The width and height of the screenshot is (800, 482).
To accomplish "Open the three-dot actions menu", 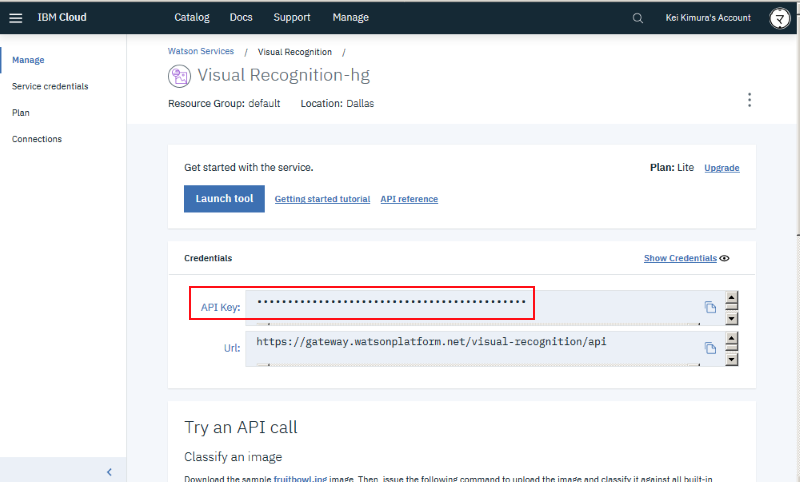I will 749,99.
